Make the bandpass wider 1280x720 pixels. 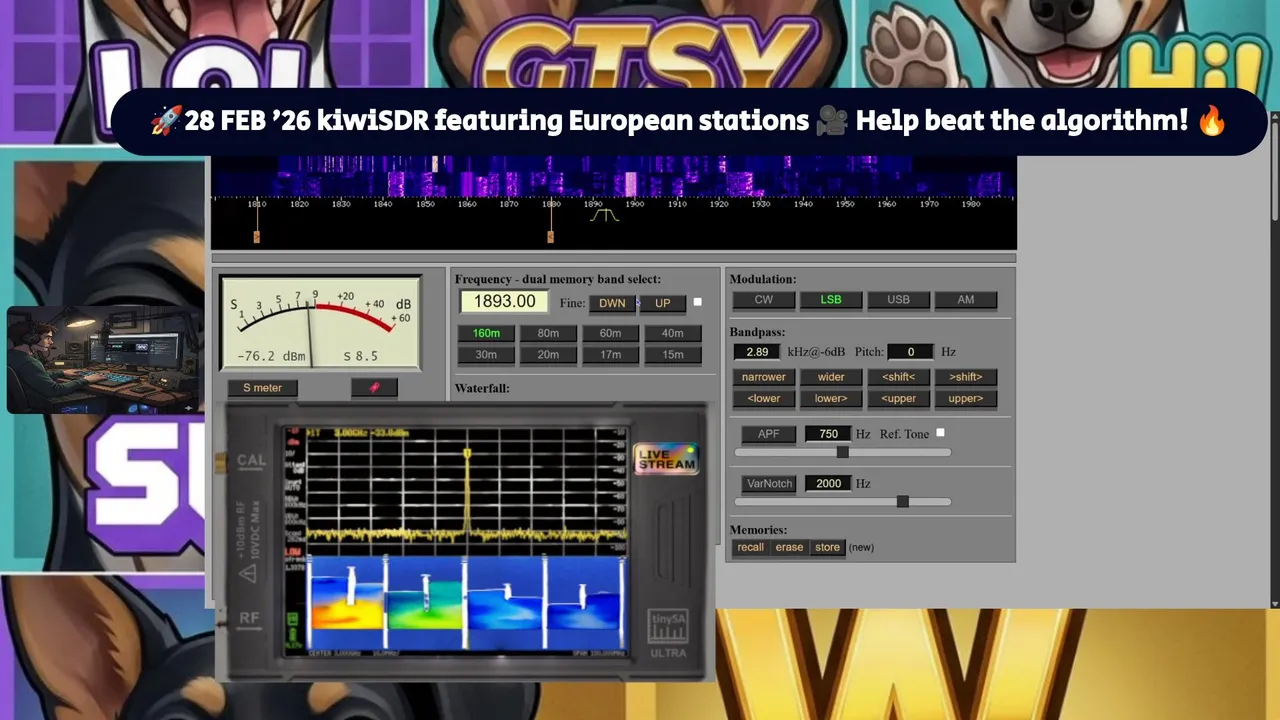831,377
